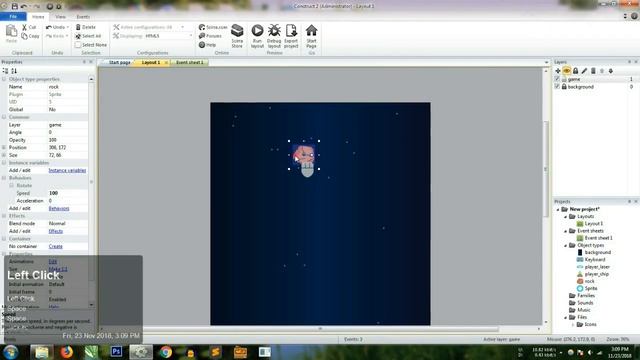Open Forums in the Online group
Image resolution: width=640 pixels, height=360 pixels.
click(x=210, y=36)
